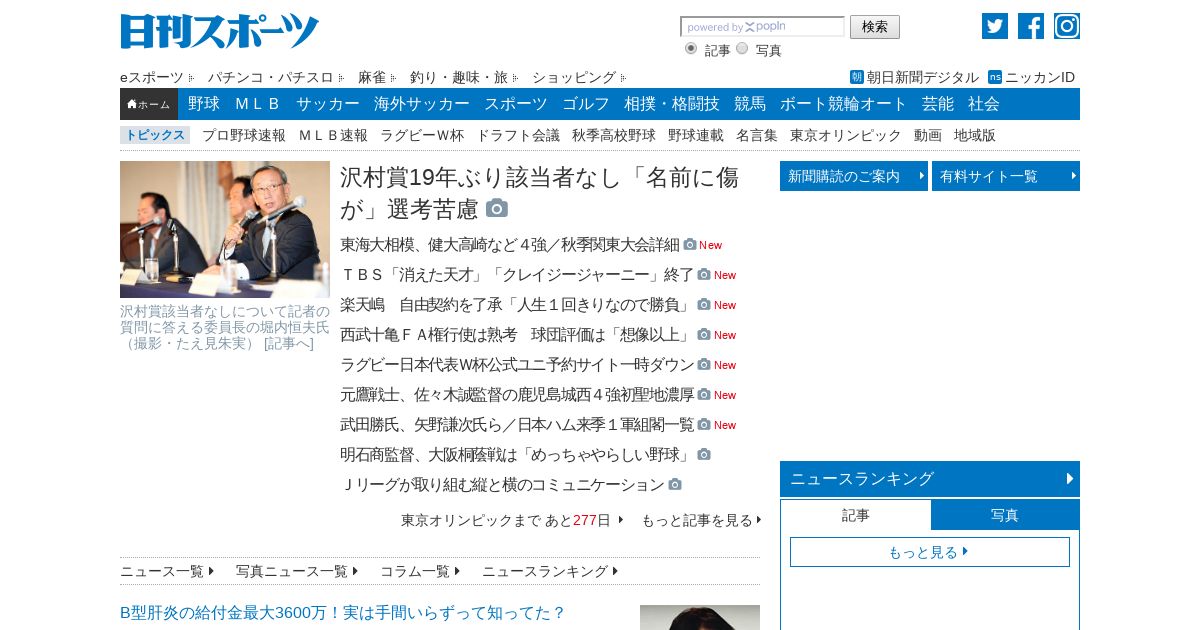Open 有料サイト一覧 button
Viewport: 1200px width, 630px height.
tap(1006, 176)
